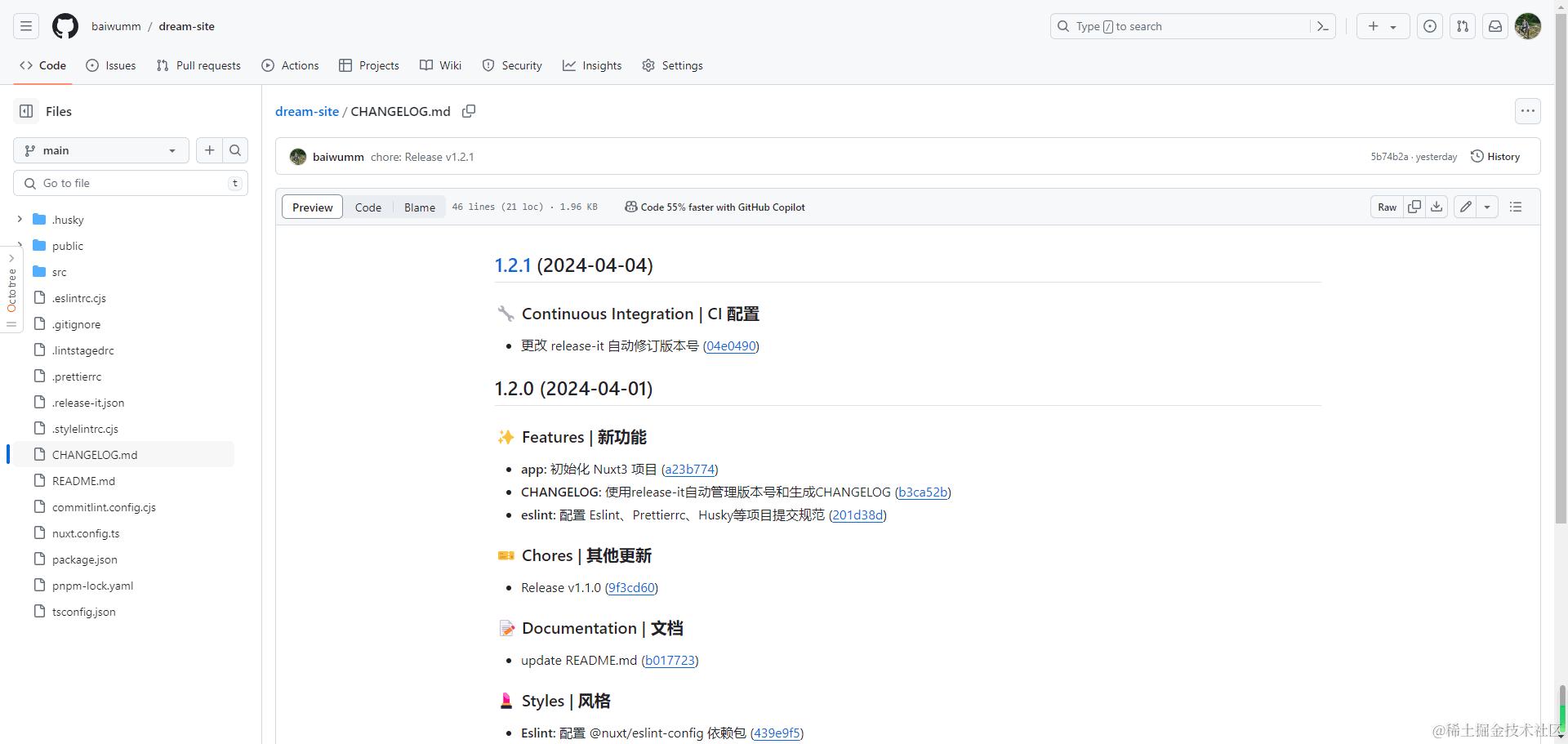Screen dimensions: 1568x744
Task: Open the main branch selector
Action: click(x=101, y=150)
